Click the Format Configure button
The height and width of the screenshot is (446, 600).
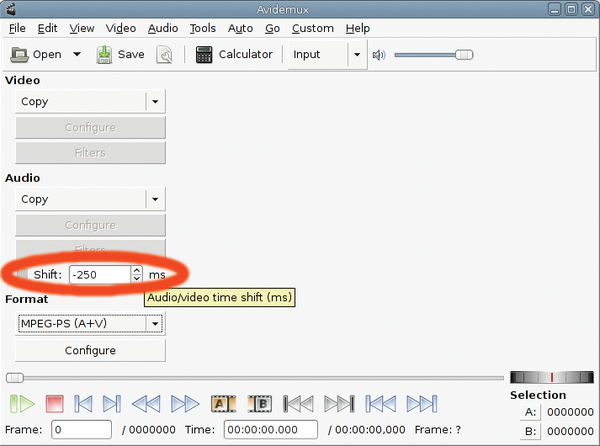coord(90,350)
